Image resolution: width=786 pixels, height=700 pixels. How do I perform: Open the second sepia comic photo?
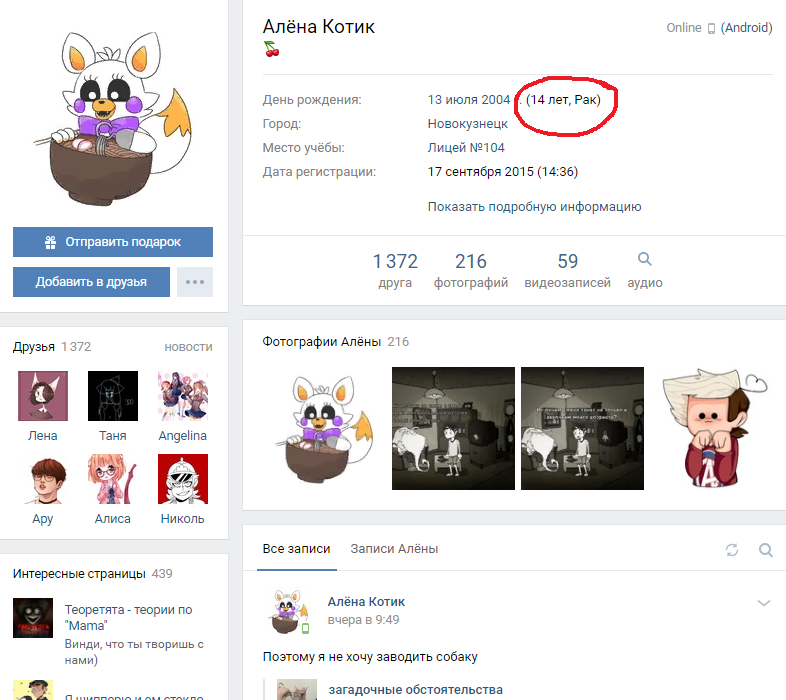pos(453,429)
